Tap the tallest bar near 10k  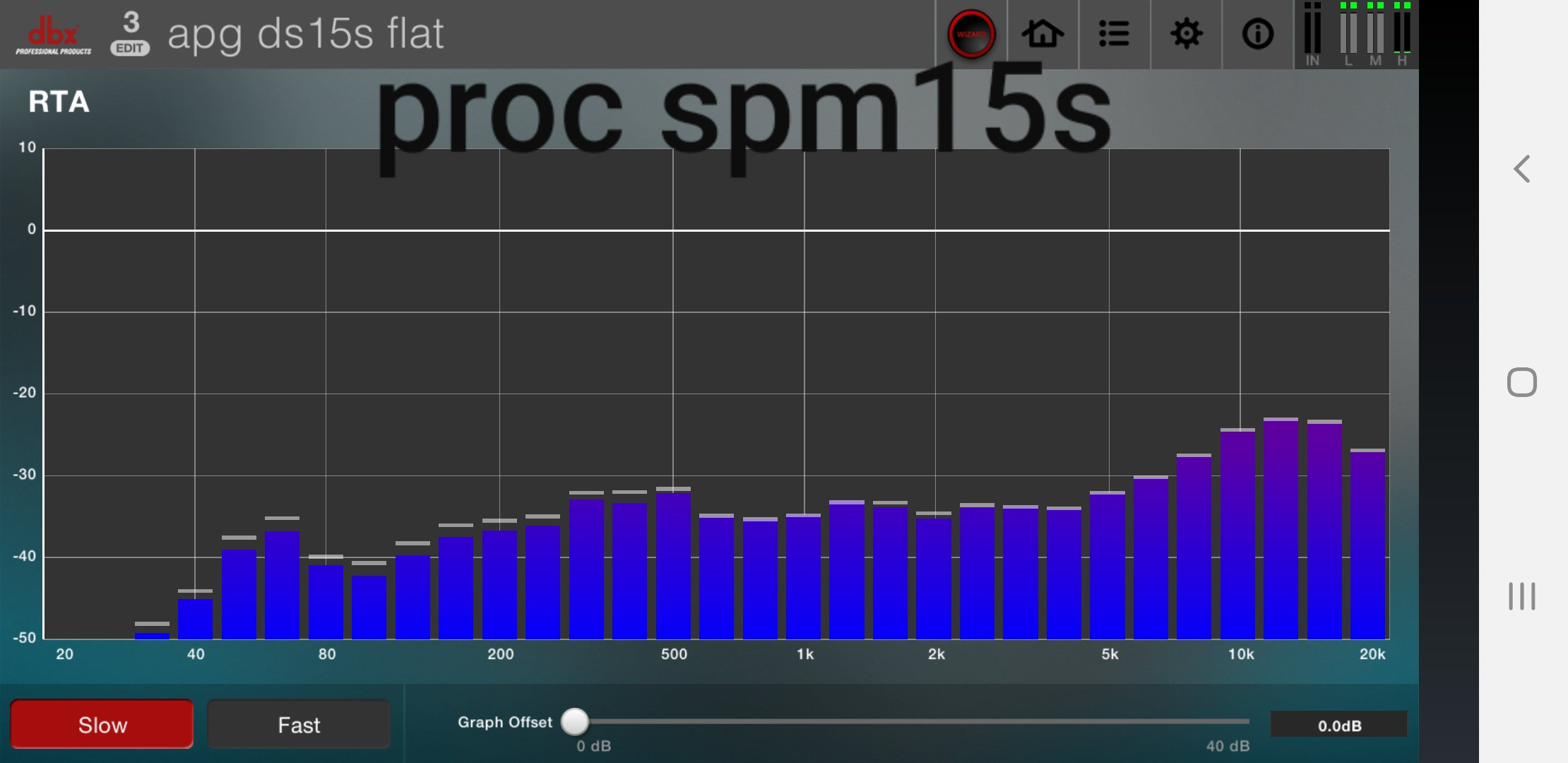[x=1281, y=530]
